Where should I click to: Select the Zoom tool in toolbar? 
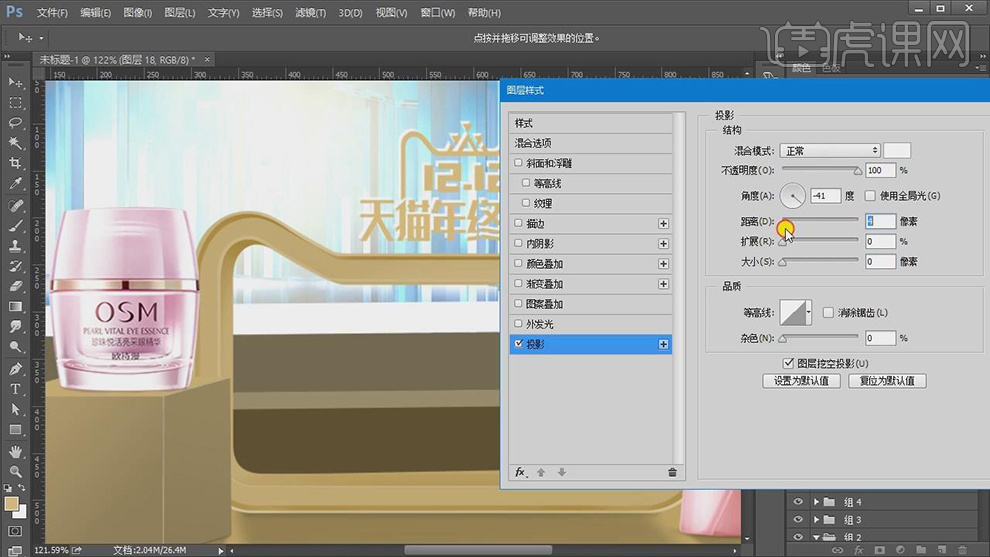click(x=16, y=471)
